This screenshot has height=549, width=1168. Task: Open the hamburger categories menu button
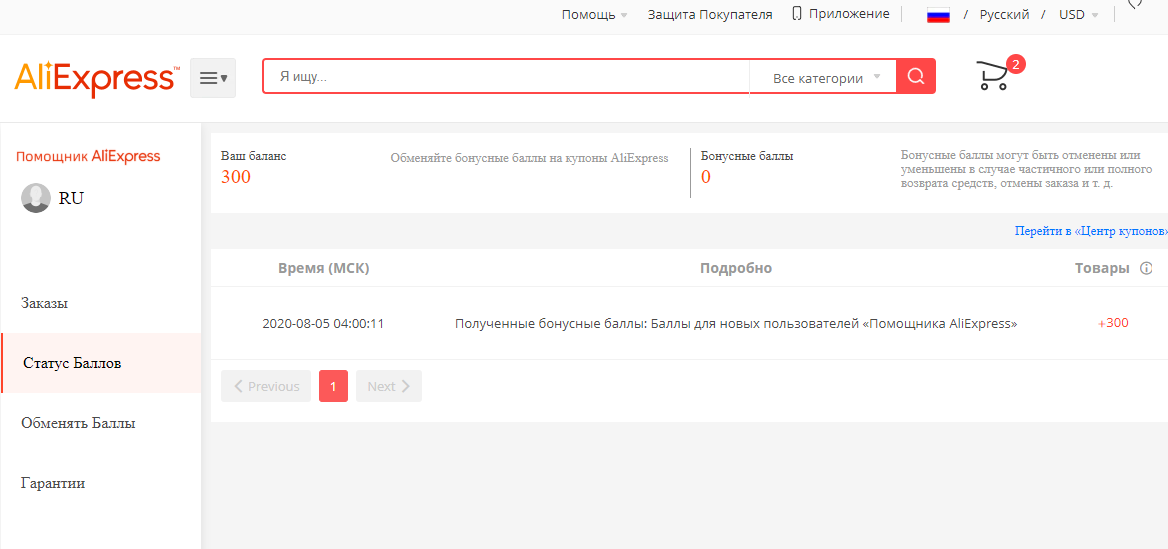click(213, 77)
